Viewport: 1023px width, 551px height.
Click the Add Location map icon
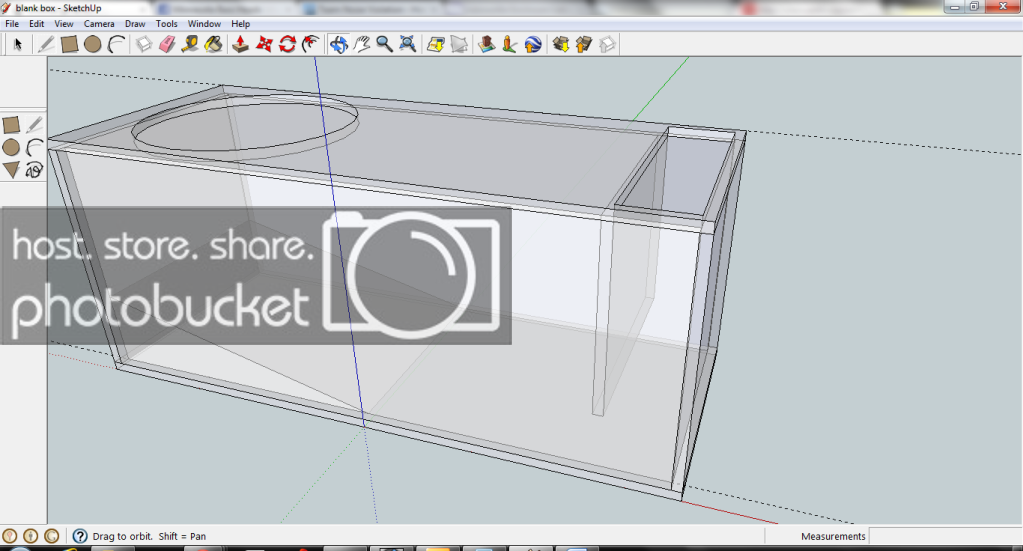435,44
